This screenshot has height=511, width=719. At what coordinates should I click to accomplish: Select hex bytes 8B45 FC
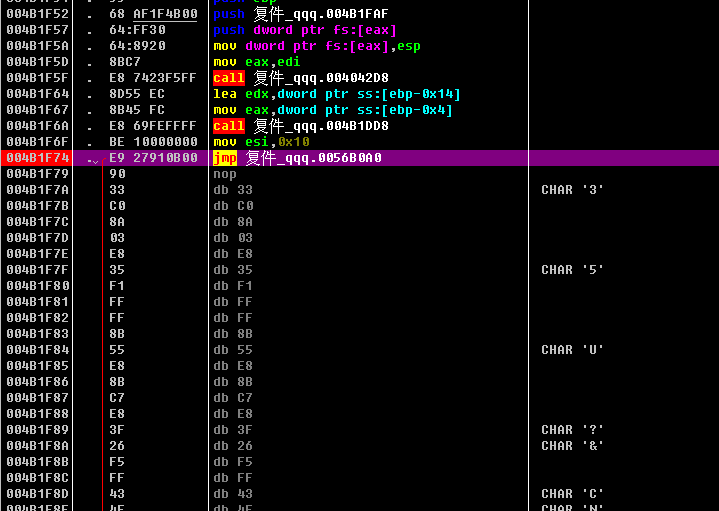[137, 110]
